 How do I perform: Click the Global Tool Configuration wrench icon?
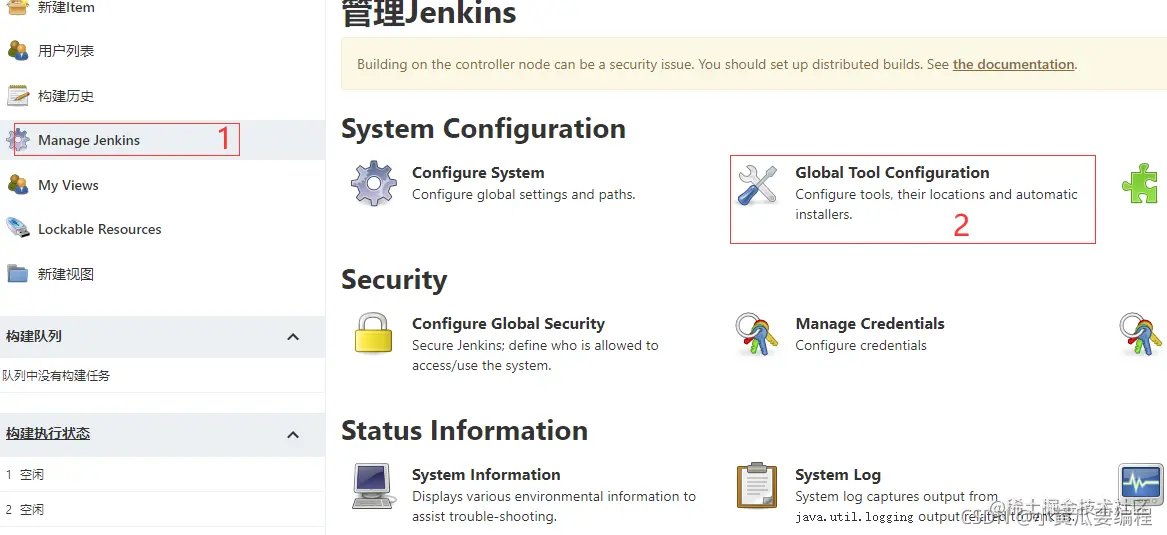pyautogui.click(x=757, y=185)
